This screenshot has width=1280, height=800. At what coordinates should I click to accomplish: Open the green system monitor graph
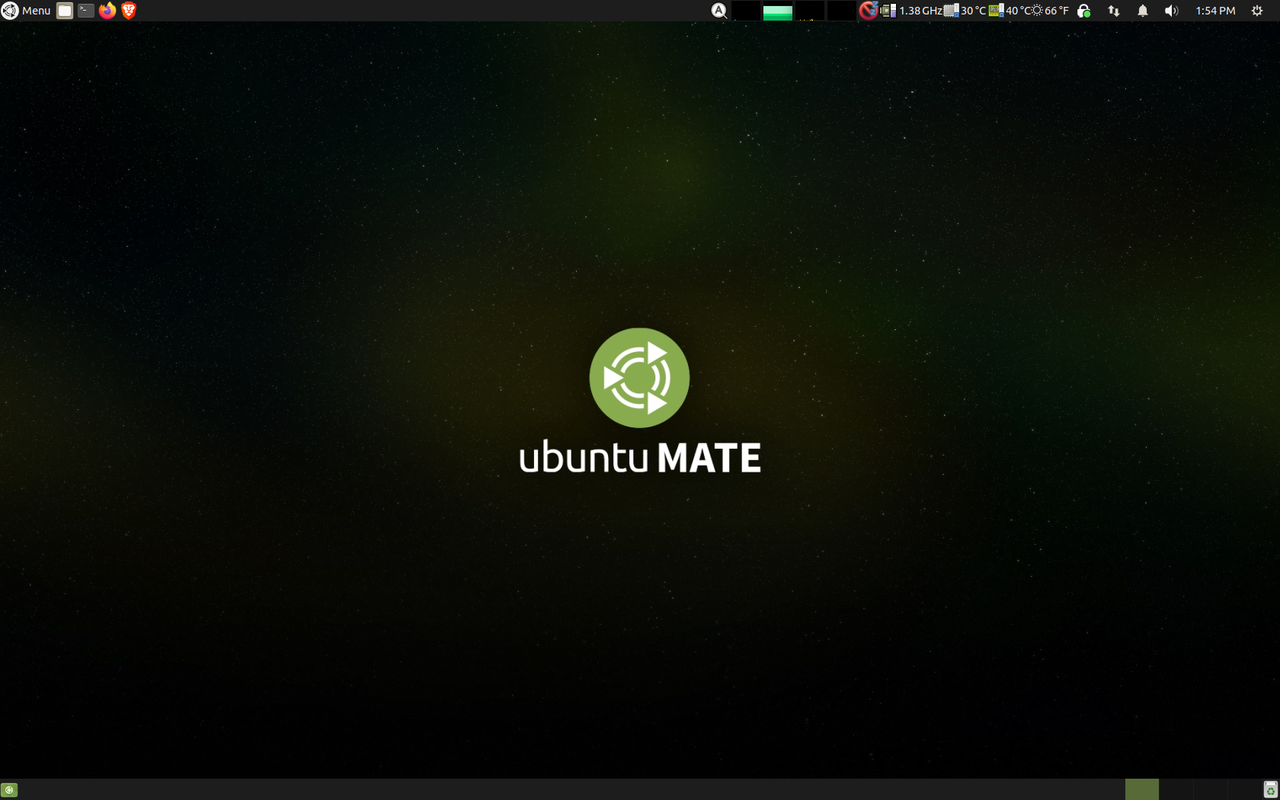(777, 11)
